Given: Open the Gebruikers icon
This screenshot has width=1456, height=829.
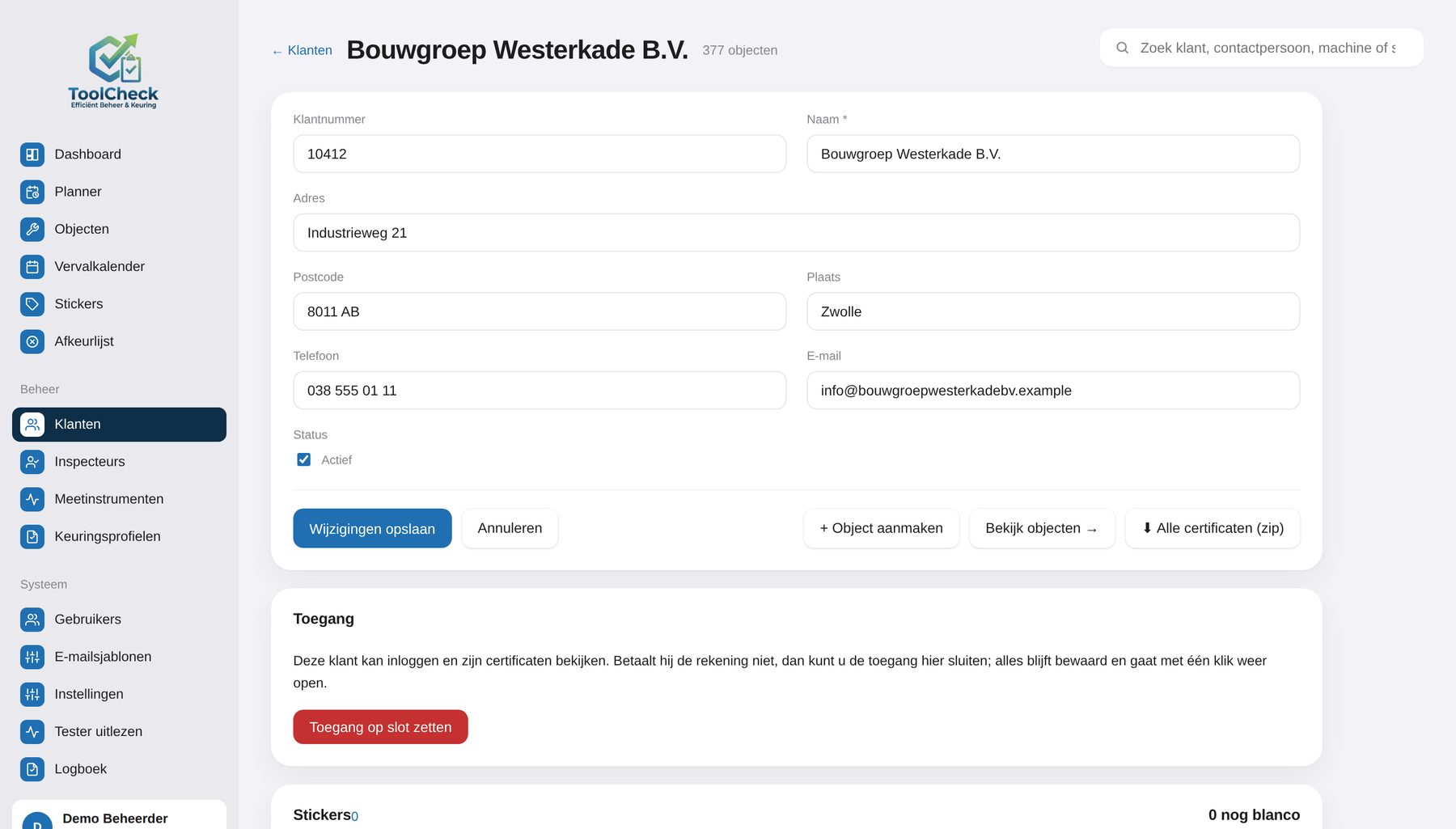Looking at the screenshot, I should tap(32, 620).
